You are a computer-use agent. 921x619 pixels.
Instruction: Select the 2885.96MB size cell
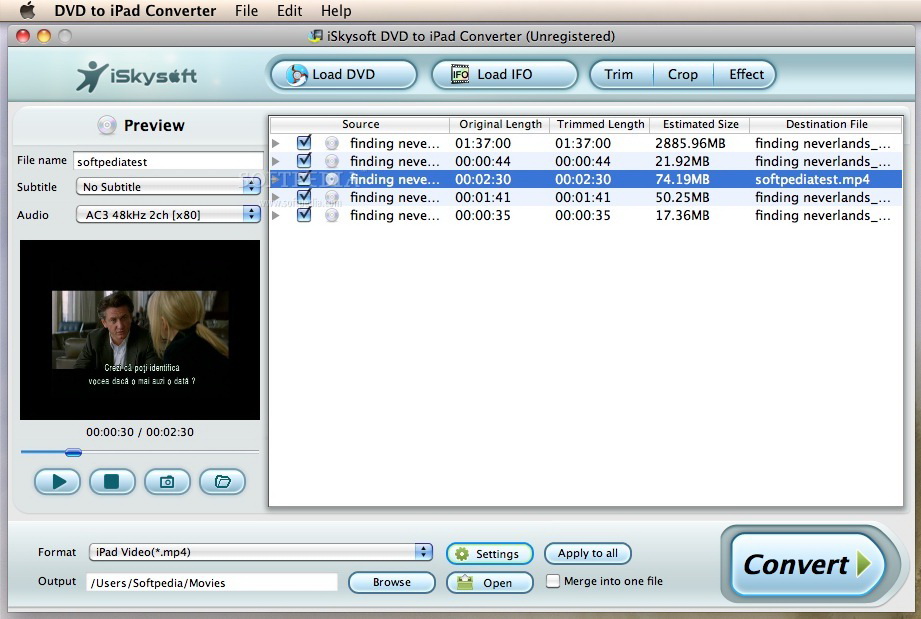[690, 143]
